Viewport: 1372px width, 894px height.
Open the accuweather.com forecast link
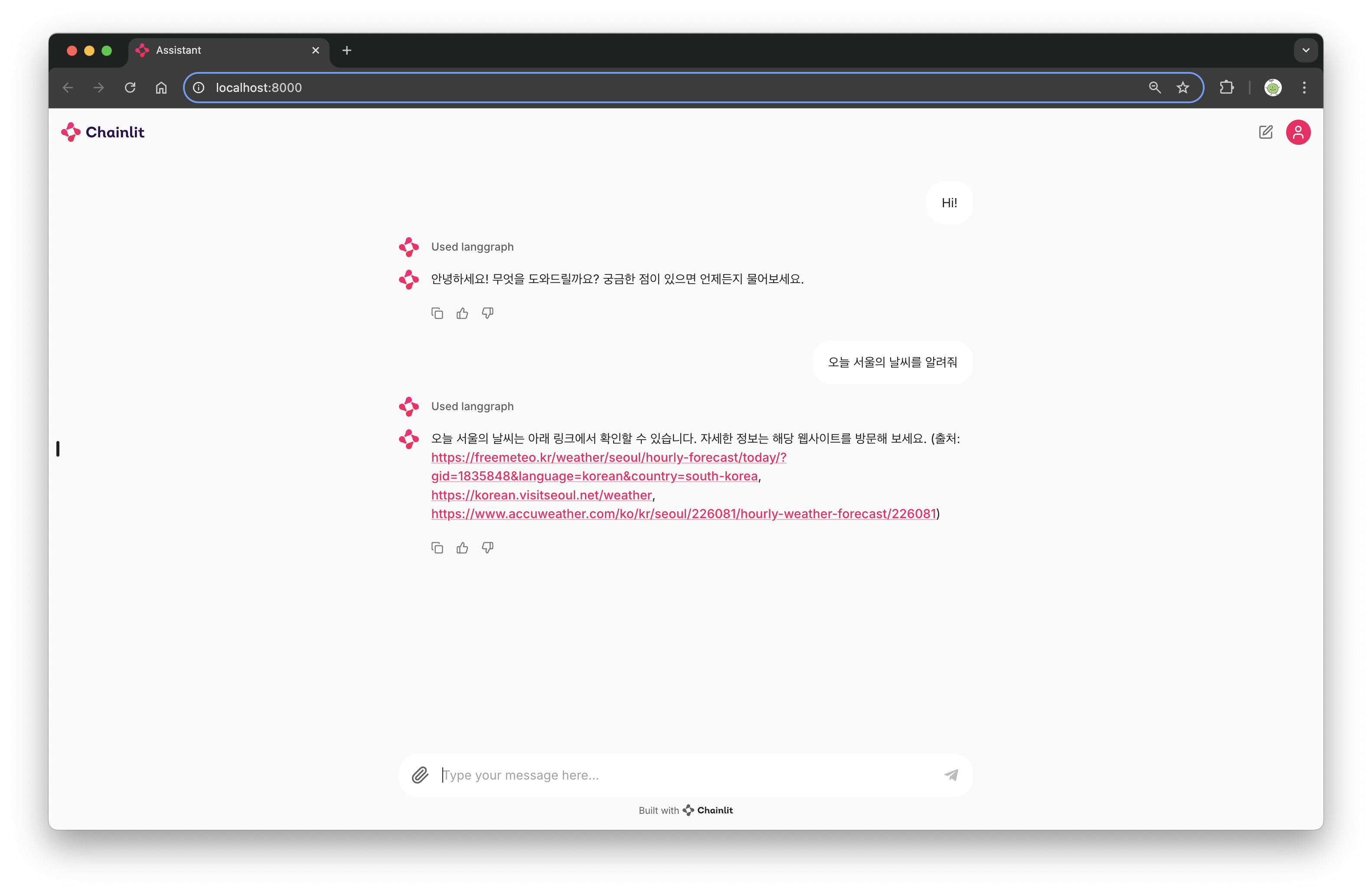tap(683, 514)
